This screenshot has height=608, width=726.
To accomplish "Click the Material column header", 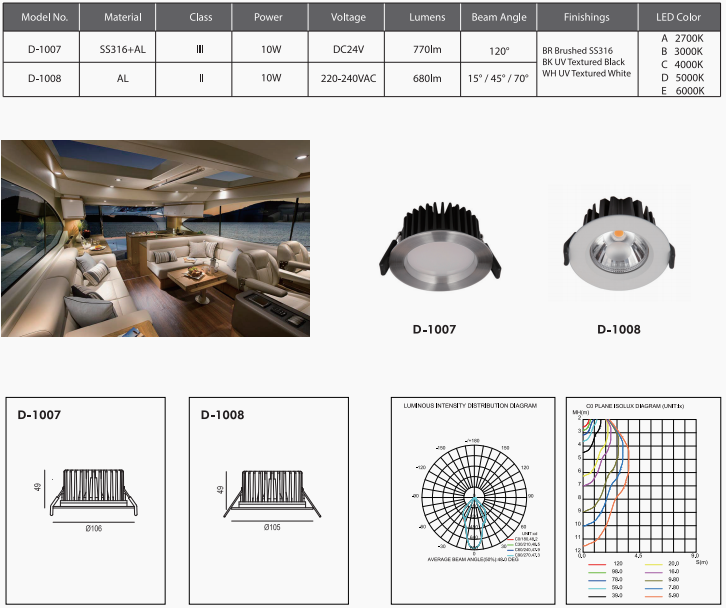I will pos(121,17).
